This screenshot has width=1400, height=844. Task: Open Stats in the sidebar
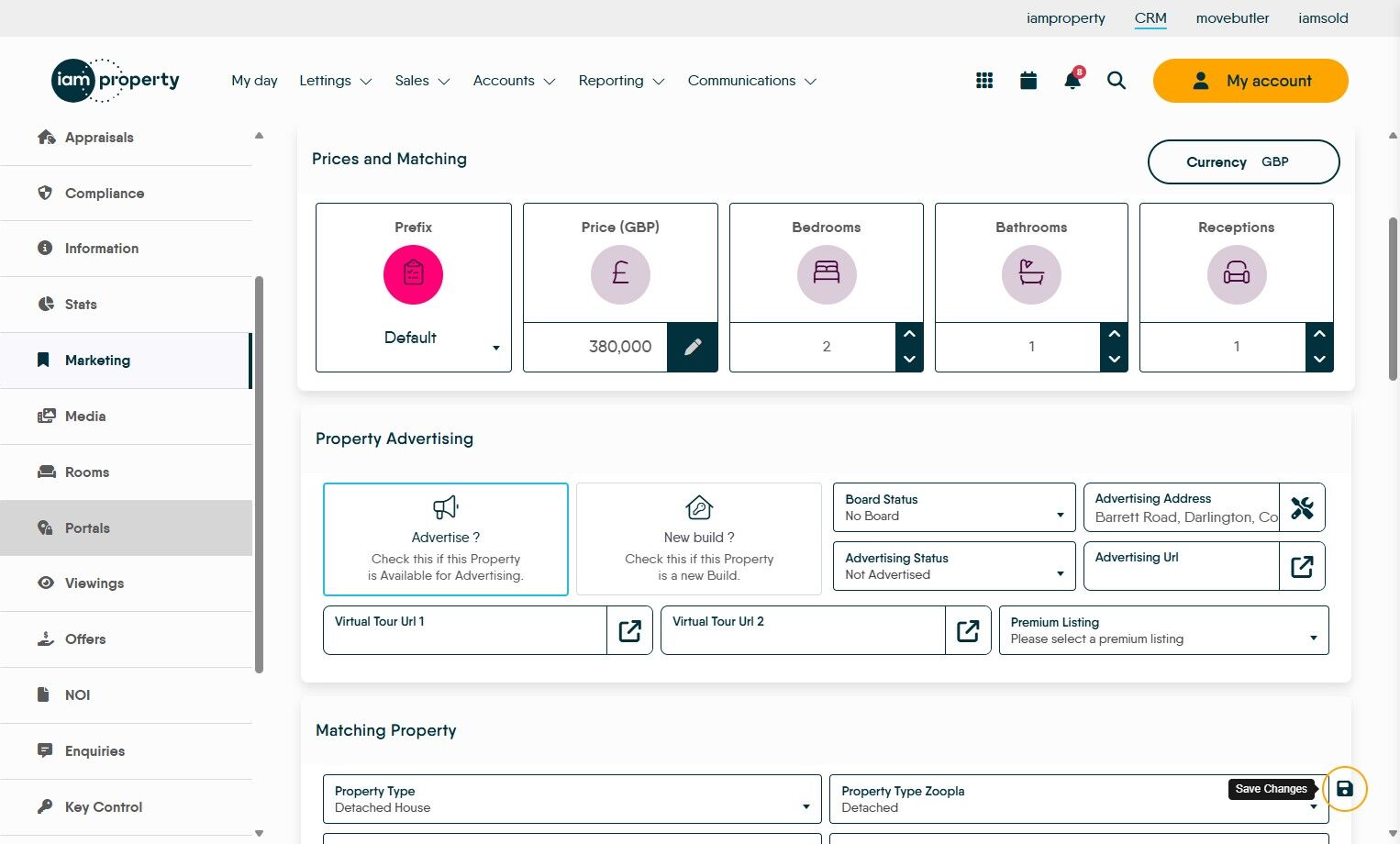[x=127, y=305]
